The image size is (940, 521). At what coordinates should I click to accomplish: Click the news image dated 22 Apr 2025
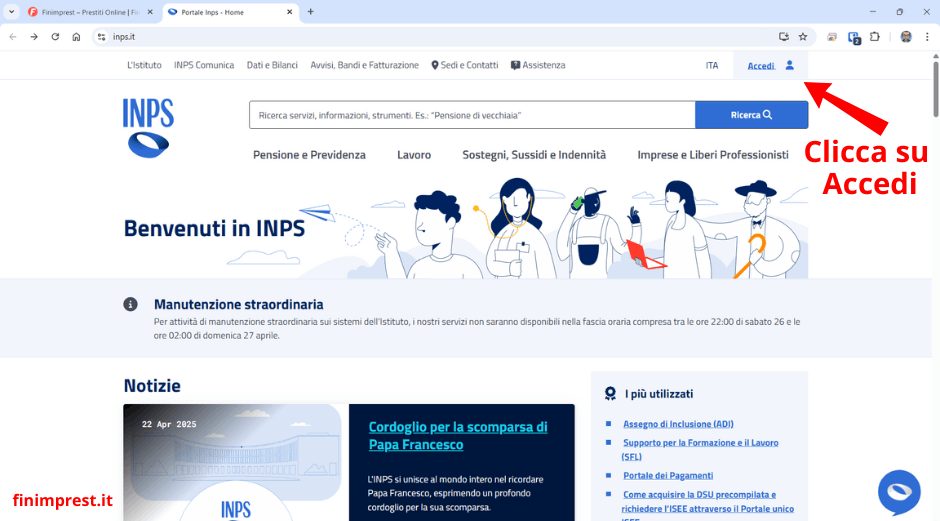click(x=236, y=462)
